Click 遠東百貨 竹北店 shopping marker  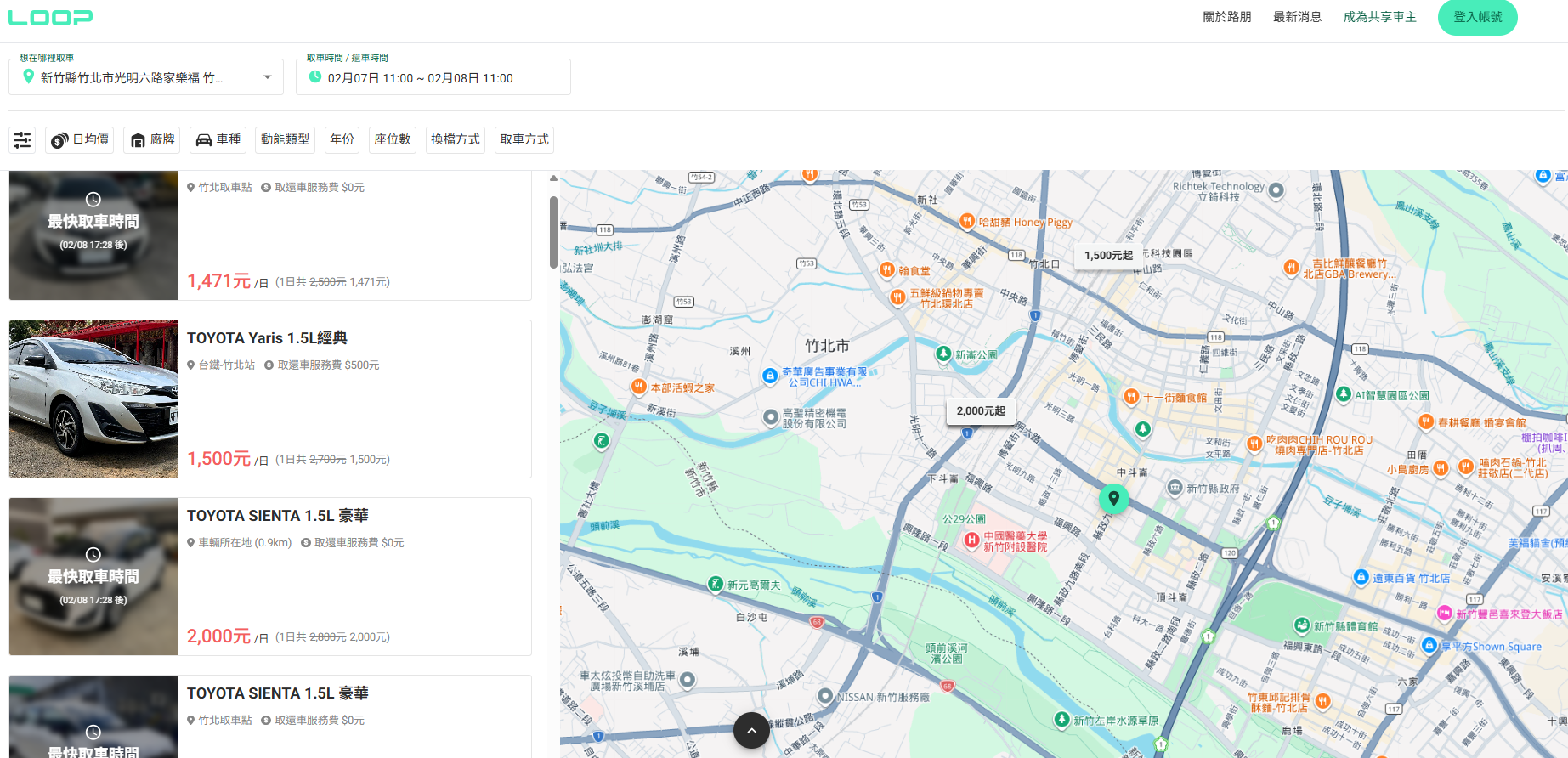coord(1361,577)
